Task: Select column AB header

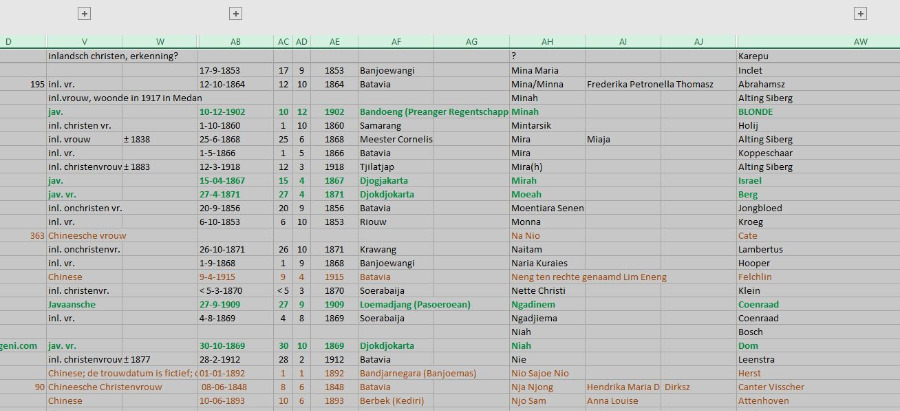Action: click(x=235, y=41)
